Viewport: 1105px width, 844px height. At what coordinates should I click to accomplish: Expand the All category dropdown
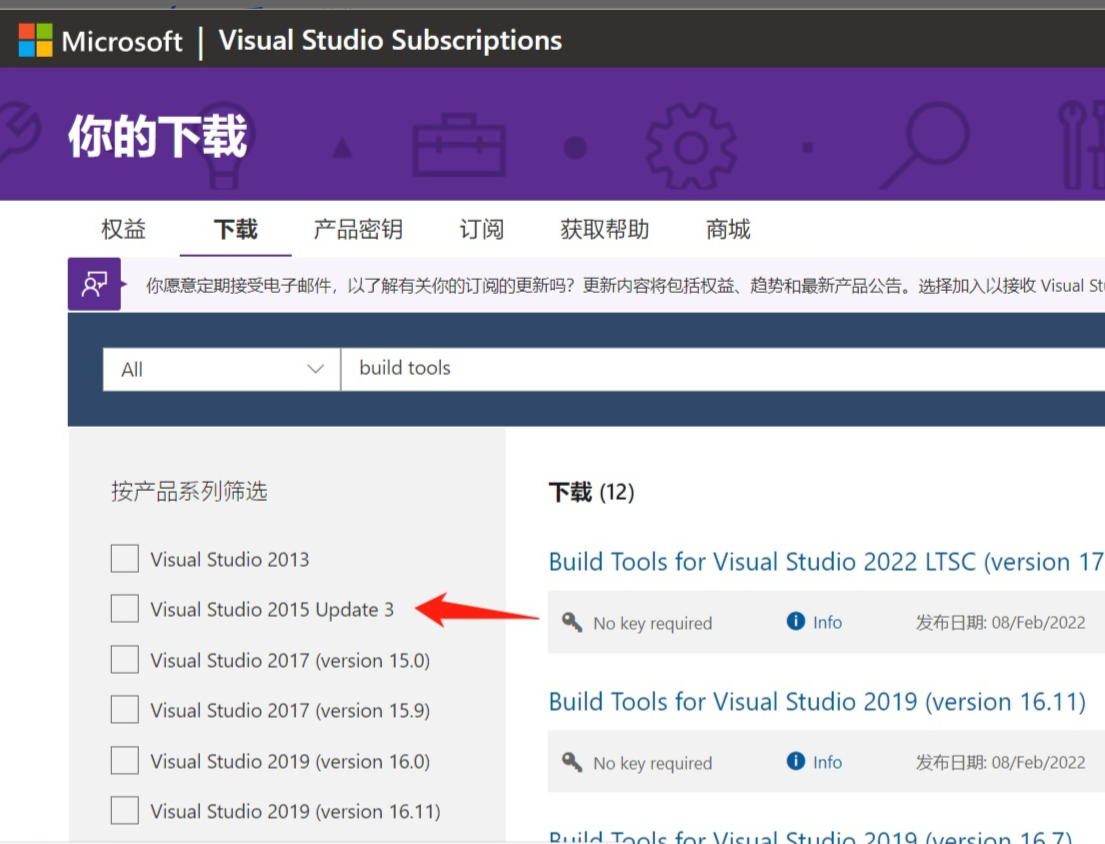(221, 369)
